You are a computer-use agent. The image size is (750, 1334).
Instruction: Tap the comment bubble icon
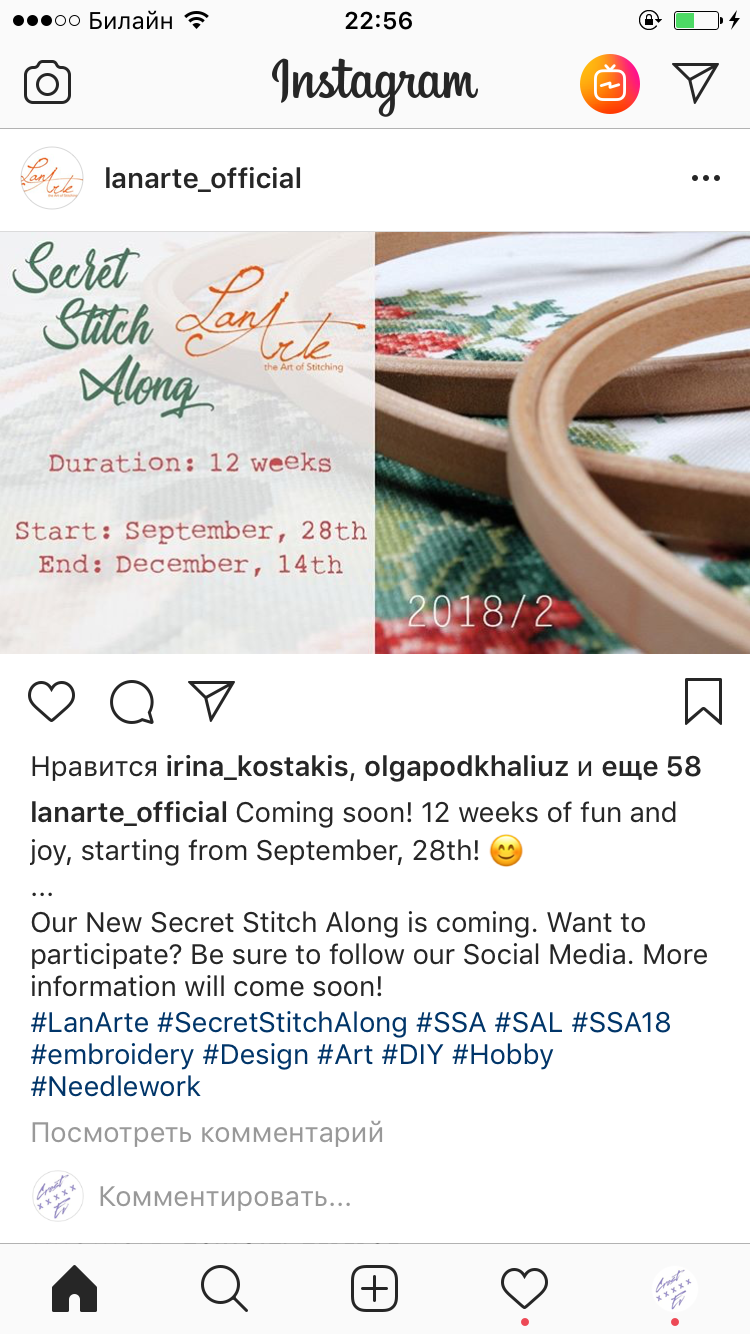132,701
